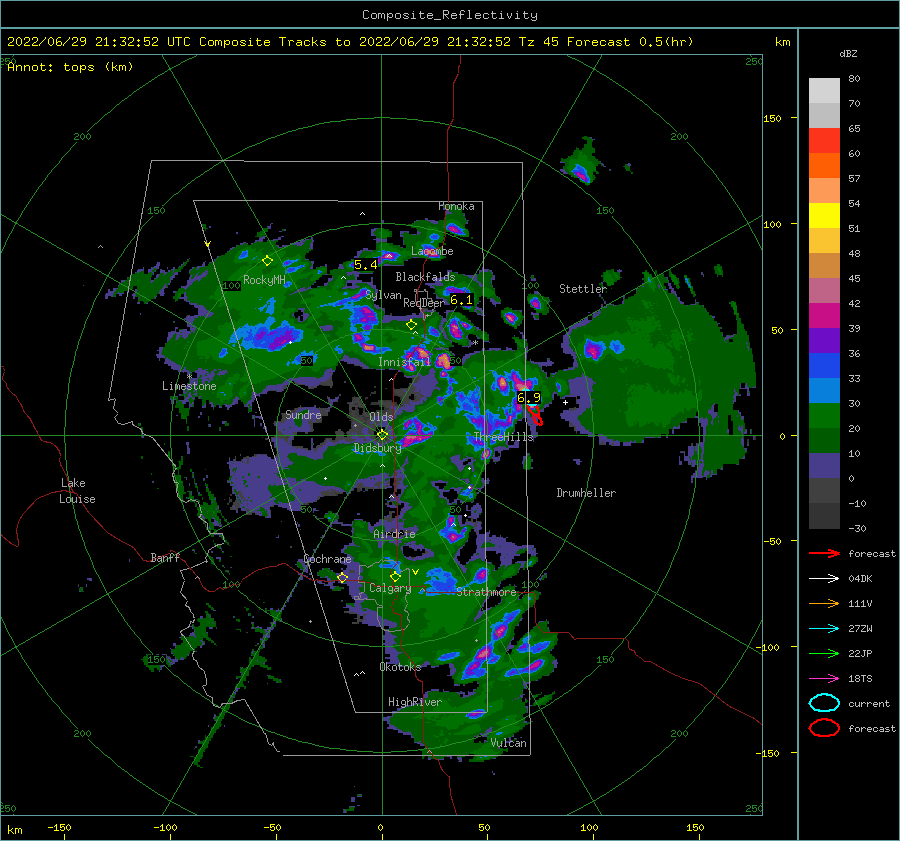Click the red forecast track ellipse below 6.9
The image size is (900, 841).
pyautogui.click(x=536, y=416)
